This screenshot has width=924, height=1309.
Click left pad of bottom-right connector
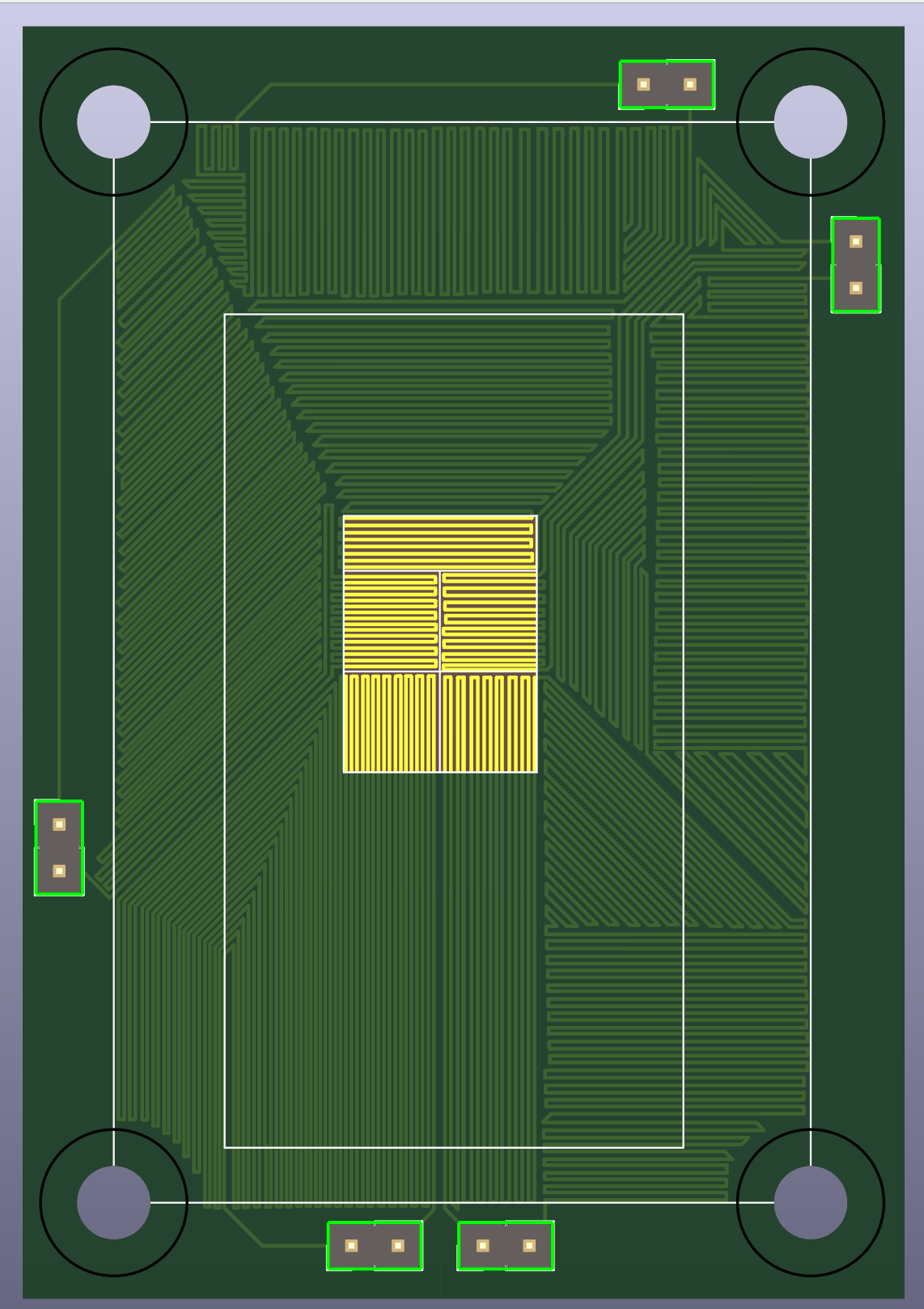coord(482,1246)
